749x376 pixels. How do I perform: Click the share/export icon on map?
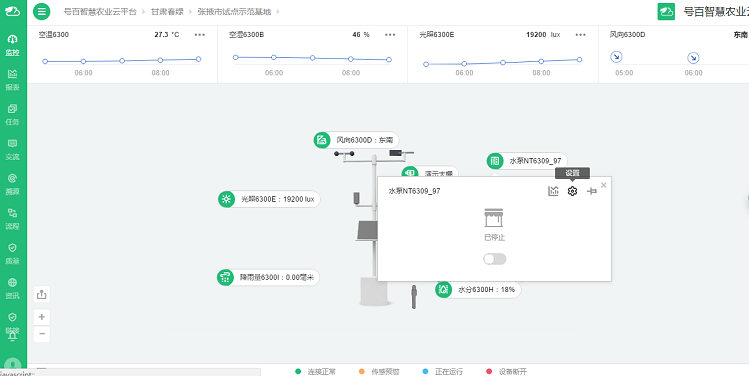(x=42, y=294)
